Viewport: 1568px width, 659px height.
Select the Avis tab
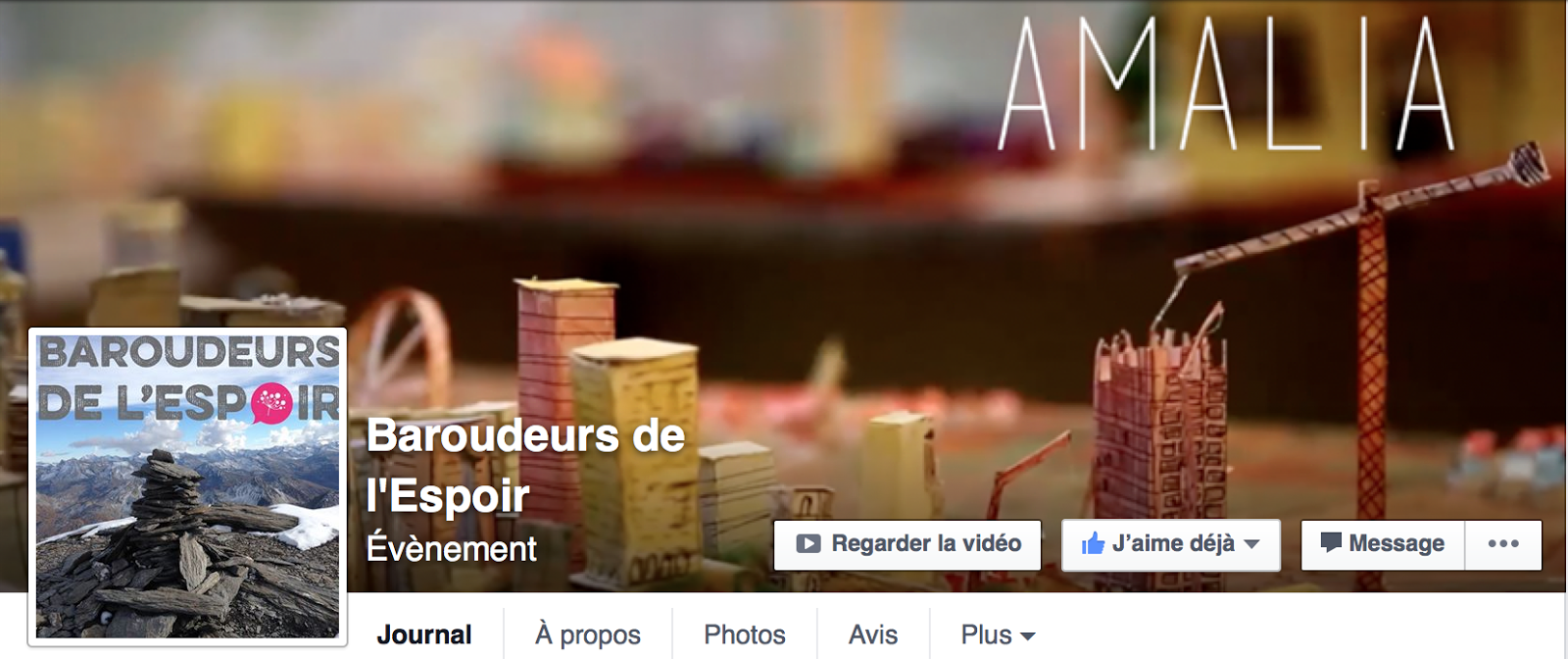coord(873,634)
